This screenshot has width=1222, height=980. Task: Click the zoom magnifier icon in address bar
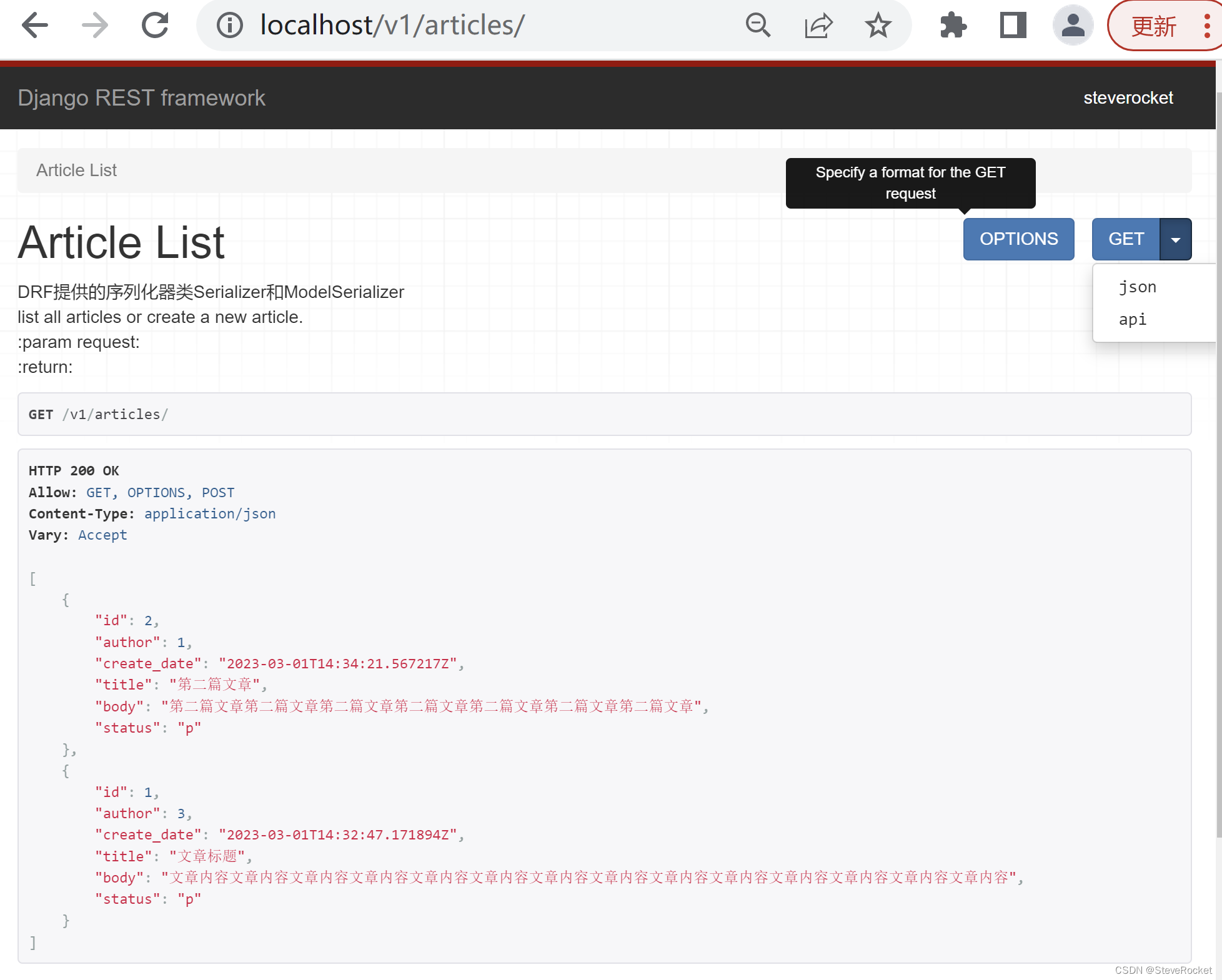pos(758,26)
